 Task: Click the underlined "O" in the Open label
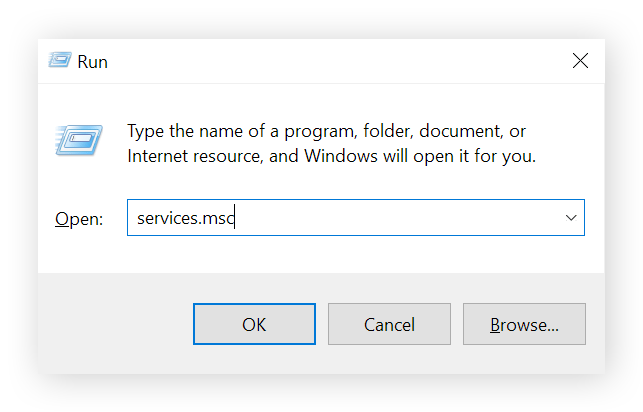[x=61, y=218]
